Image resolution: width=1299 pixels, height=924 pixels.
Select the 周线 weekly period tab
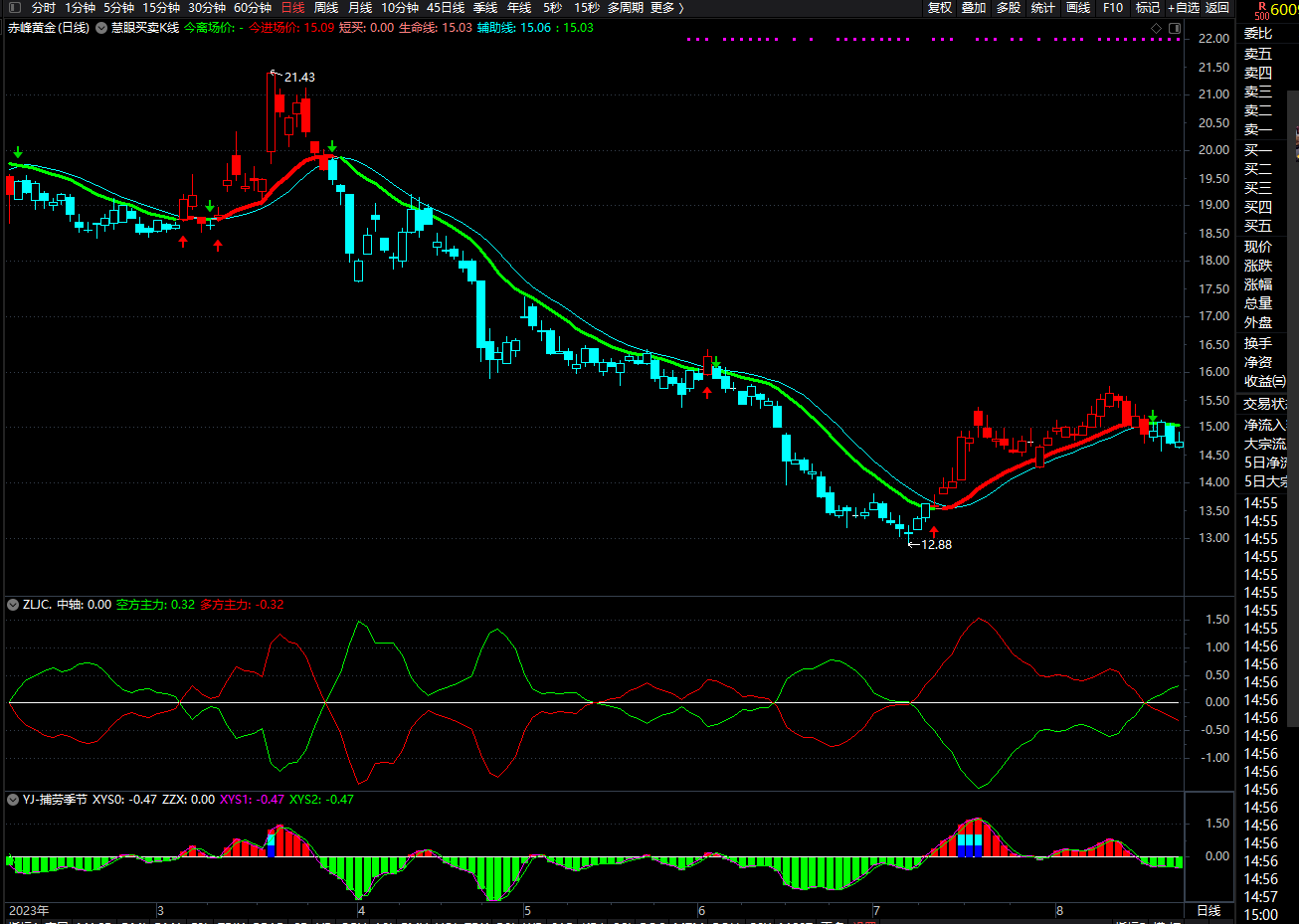pos(326,7)
